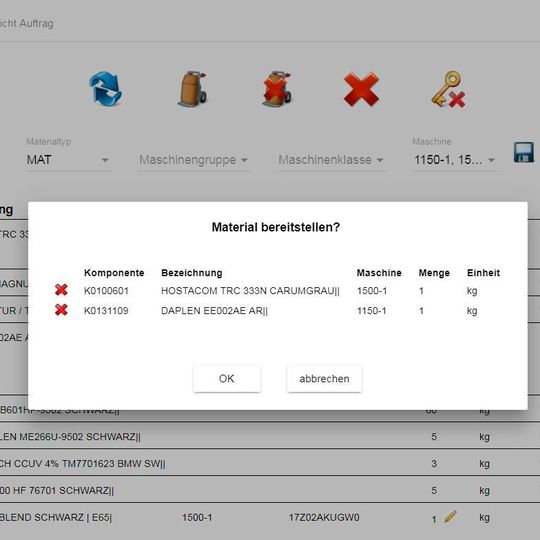Click the Einheit column header
This screenshot has width=540, height=540.
coord(483,273)
